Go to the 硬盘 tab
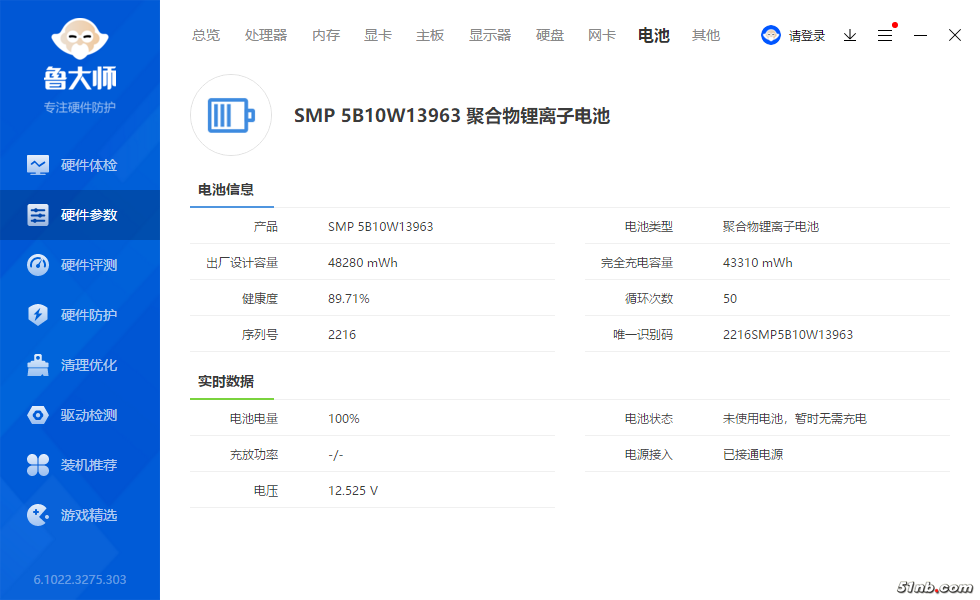 [550, 35]
